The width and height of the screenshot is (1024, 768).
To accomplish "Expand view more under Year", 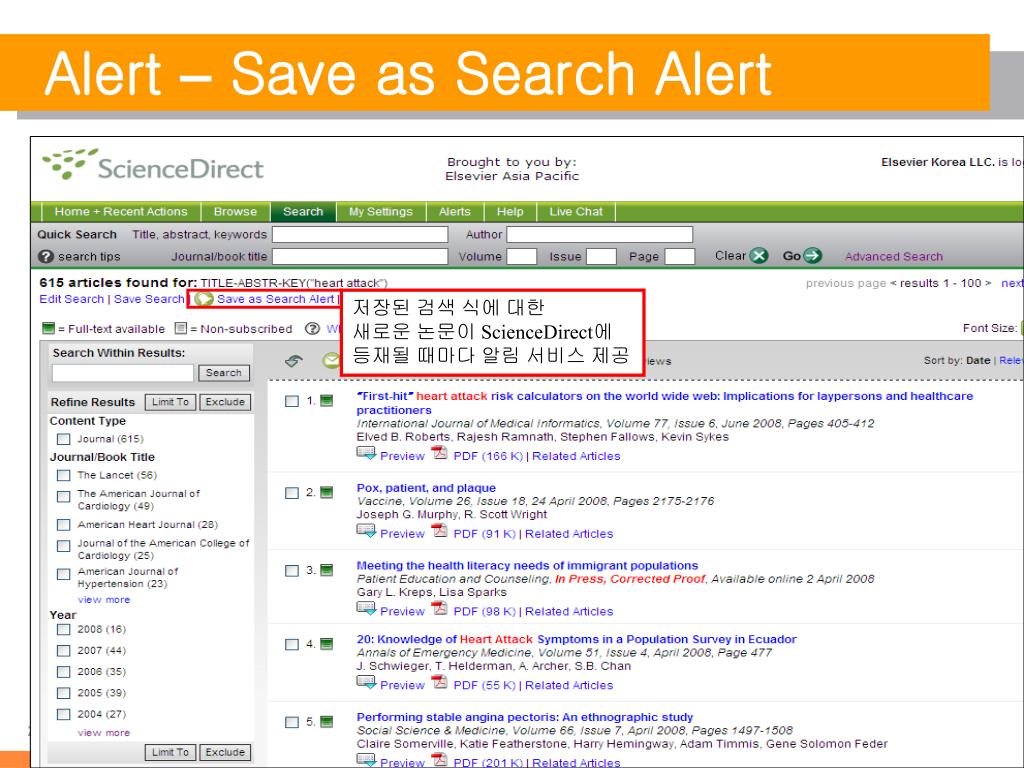I will [x=104, y=733].
